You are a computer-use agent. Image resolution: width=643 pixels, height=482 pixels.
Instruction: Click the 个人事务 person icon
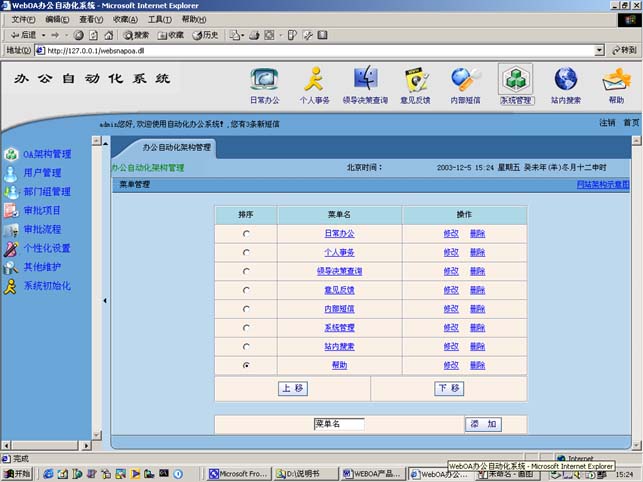tap(314, 80)
